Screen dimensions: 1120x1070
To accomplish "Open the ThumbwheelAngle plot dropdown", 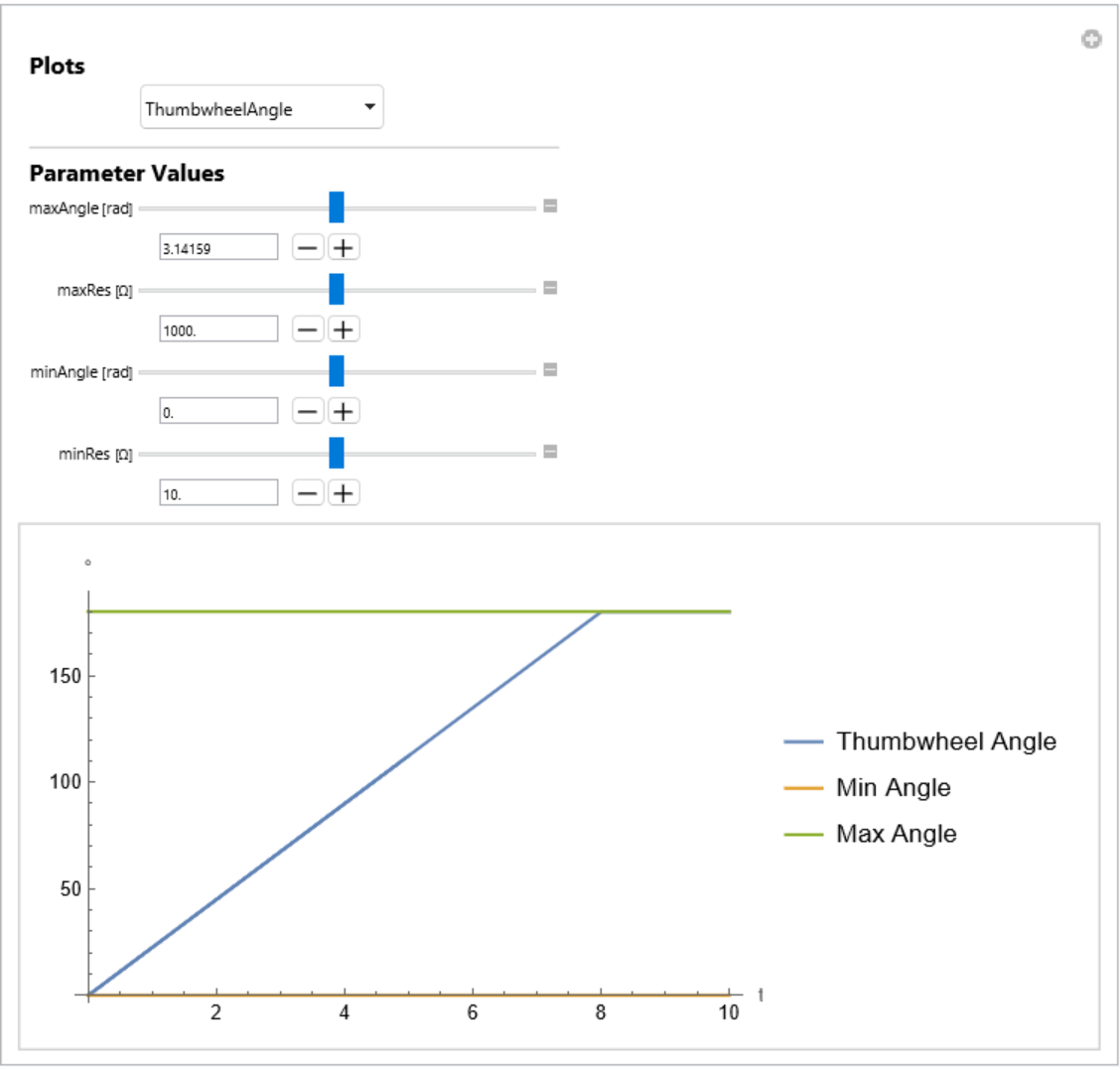I will (261, 108).
